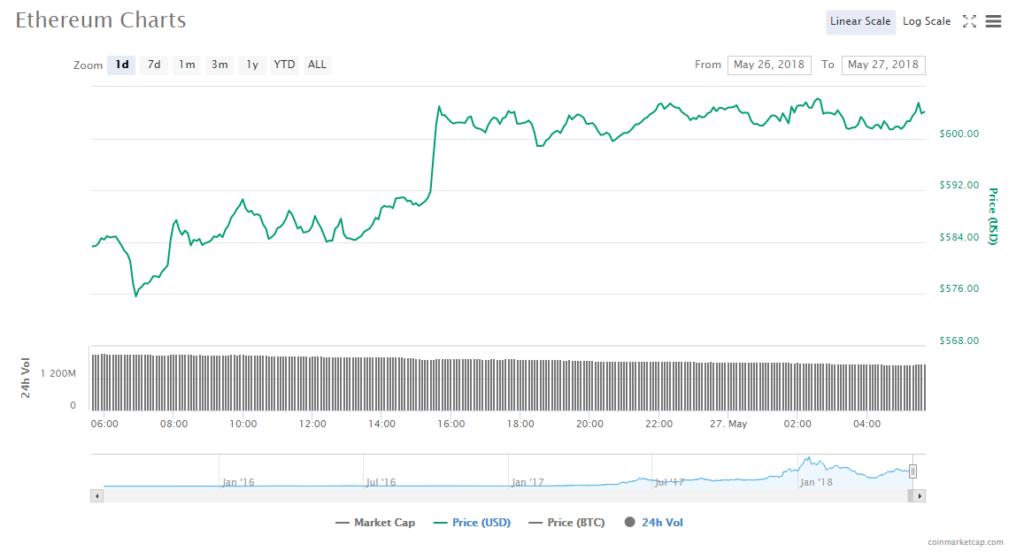
Task: Click the navigator scrollbar track
Action: pos(500,495)
